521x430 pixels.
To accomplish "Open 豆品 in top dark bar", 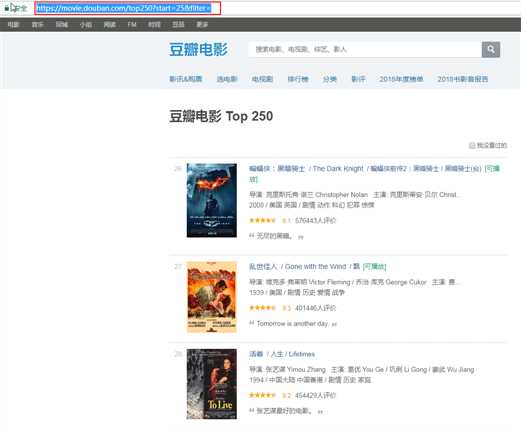I will 178,25.
